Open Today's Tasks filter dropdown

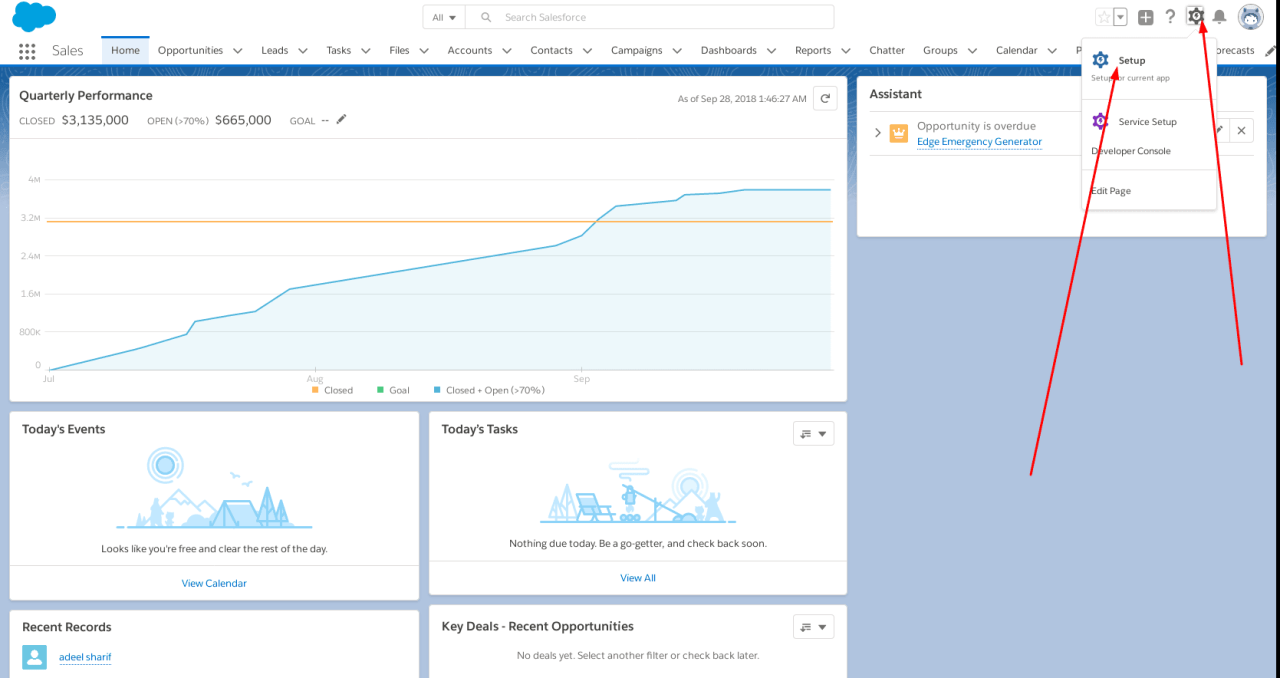(813, 433)
